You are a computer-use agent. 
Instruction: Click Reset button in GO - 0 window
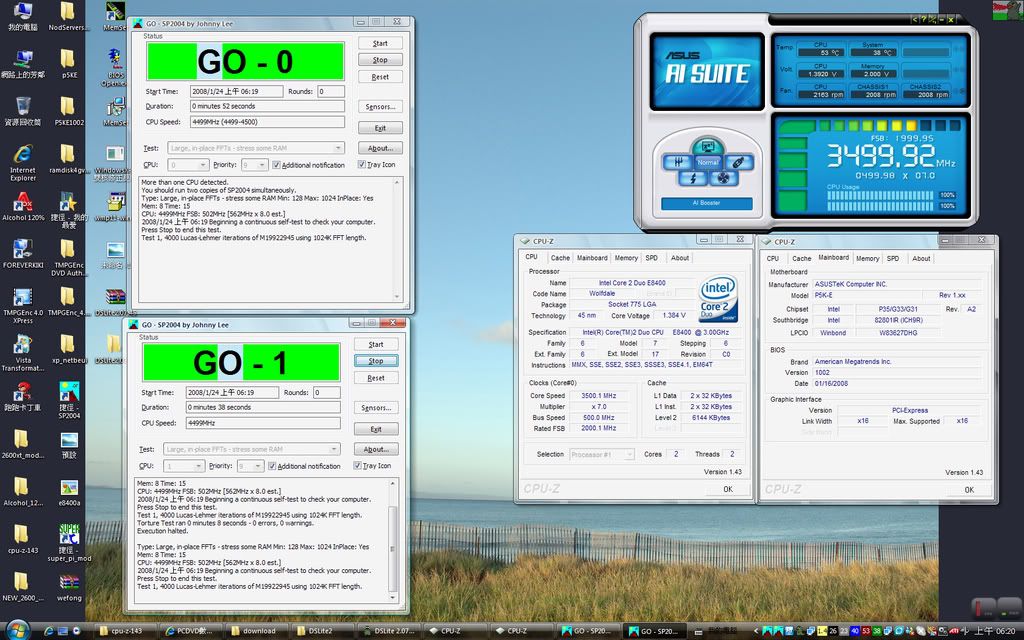pos(380,77)
